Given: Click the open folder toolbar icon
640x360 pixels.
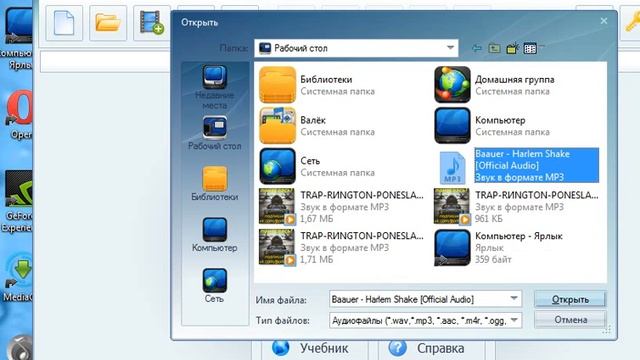Looking at the screenshot, I should point(108,23).
